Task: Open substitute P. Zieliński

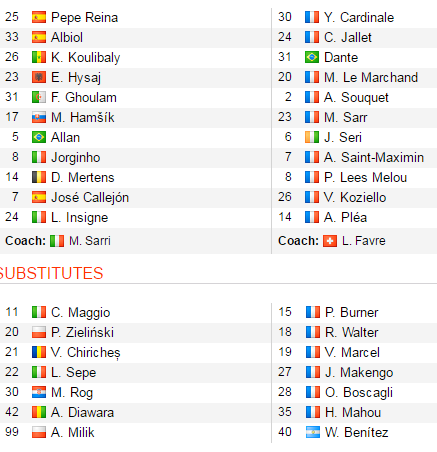Action: coord(83,332)
